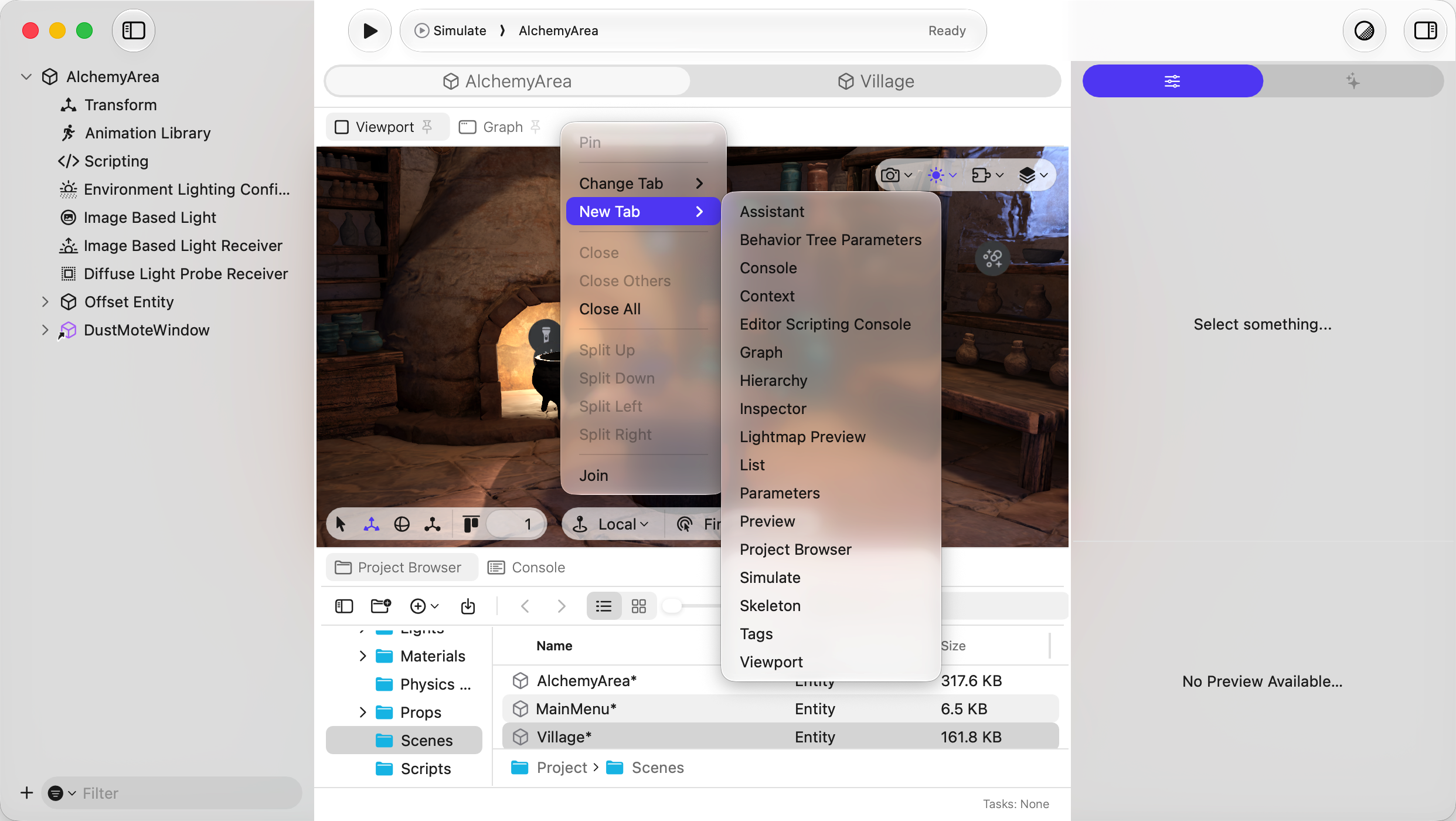Click the Play button in toolbar
Screen dimensions: 1456x821
[x=369, y=30]
